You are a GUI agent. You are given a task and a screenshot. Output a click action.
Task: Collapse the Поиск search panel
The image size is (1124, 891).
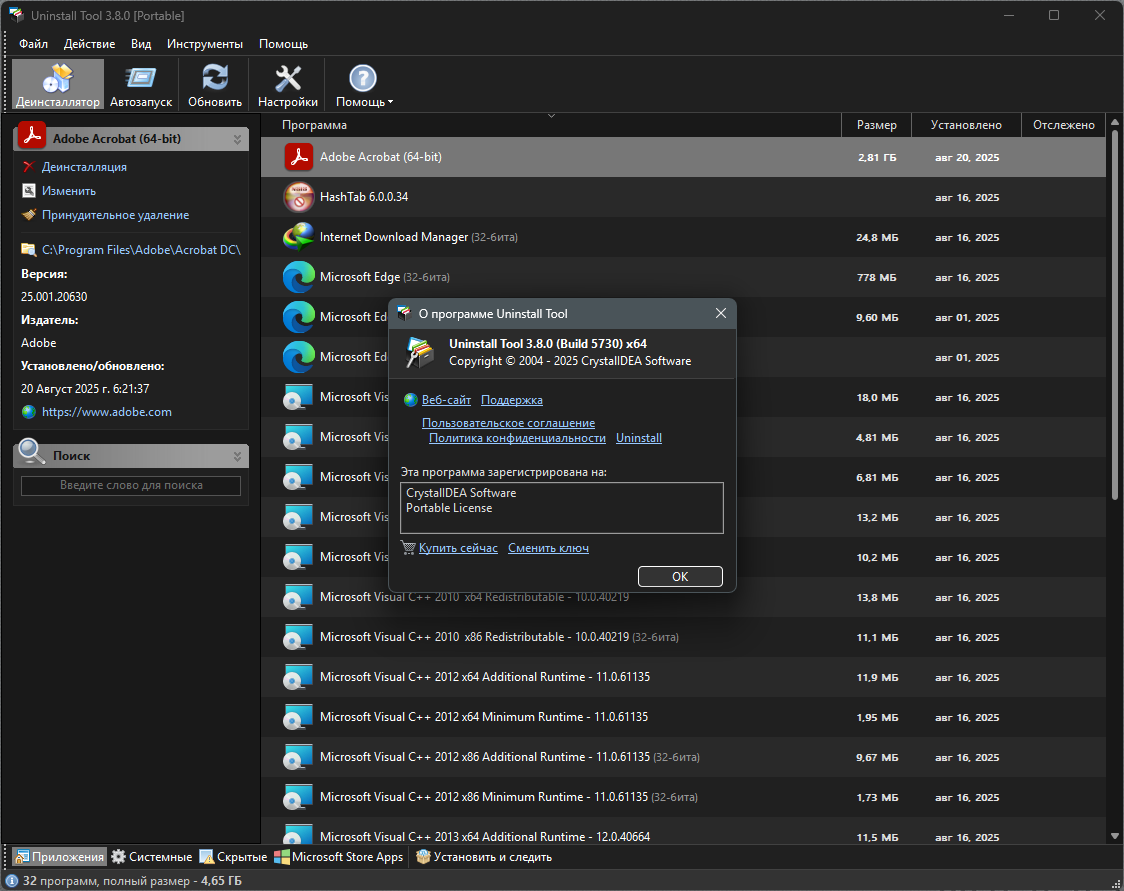237,456
